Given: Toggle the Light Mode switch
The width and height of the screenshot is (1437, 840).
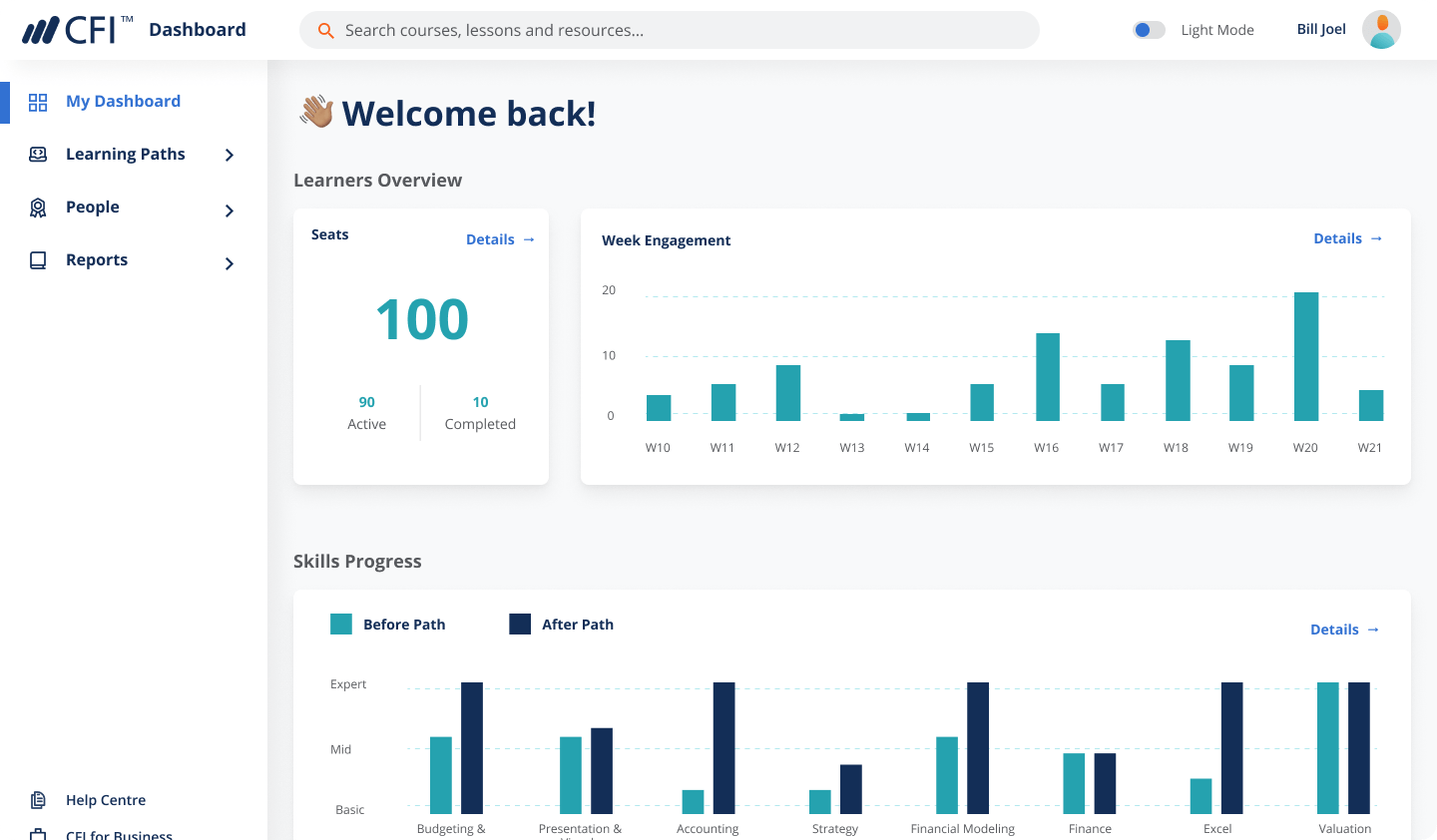Looking at the screenshot, I should coord(1149,30).
